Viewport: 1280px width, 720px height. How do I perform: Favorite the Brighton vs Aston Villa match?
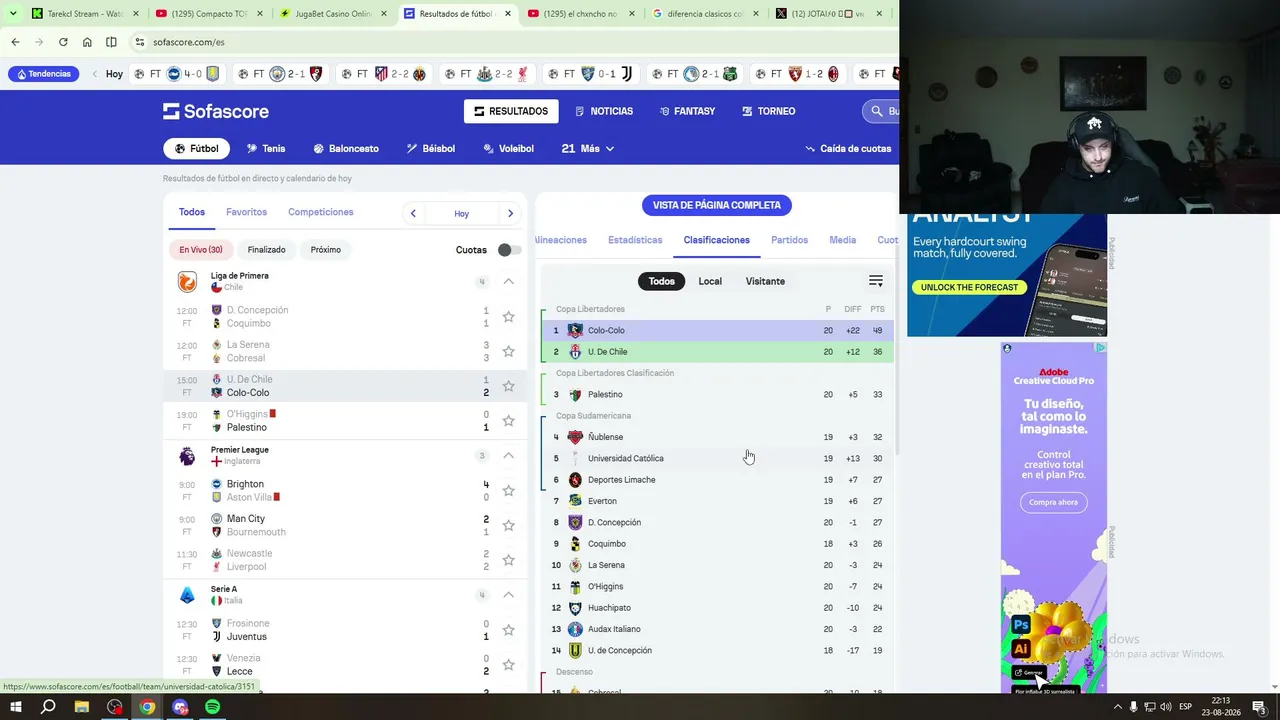(508, 491)
